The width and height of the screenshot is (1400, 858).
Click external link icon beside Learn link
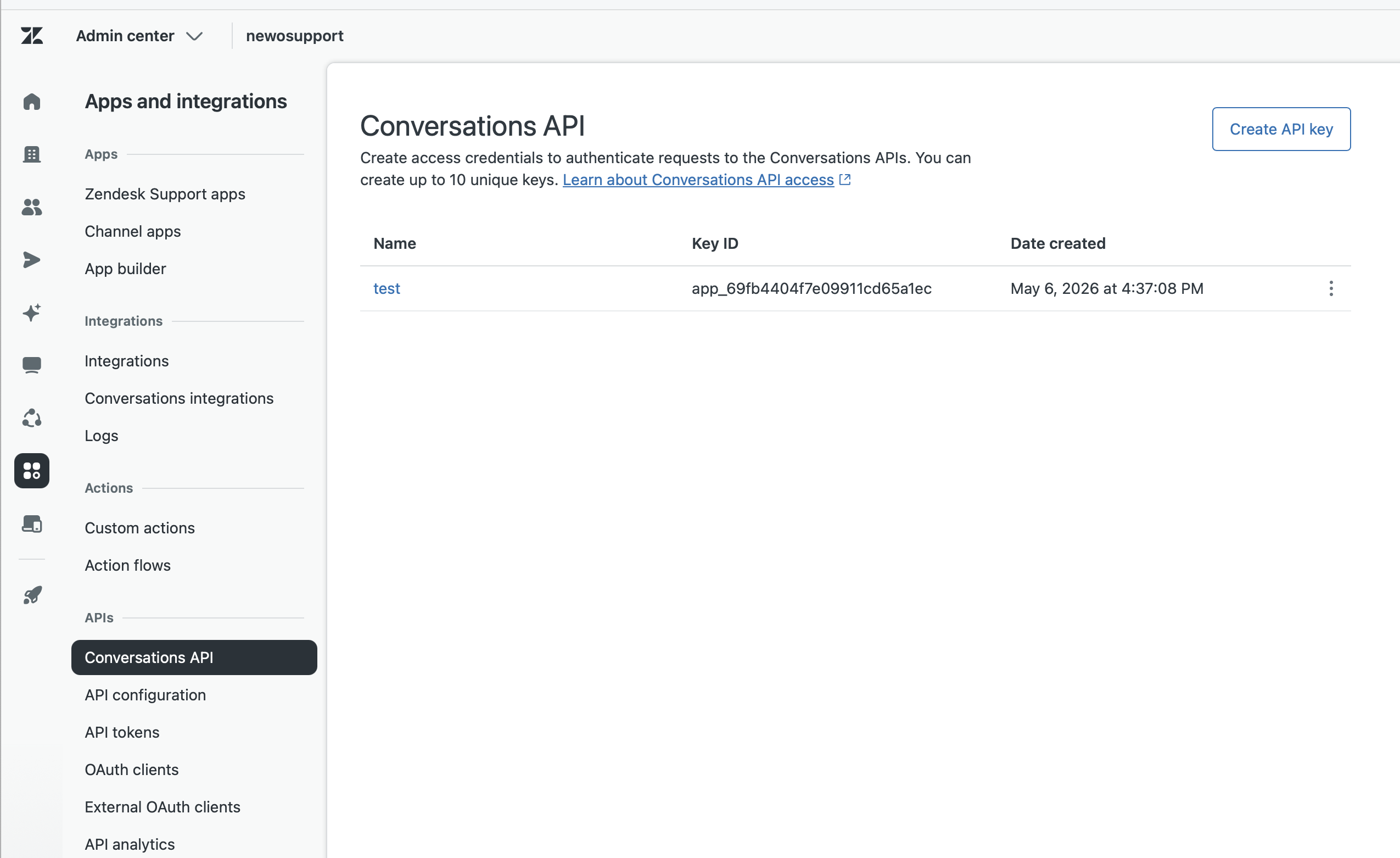845,180
